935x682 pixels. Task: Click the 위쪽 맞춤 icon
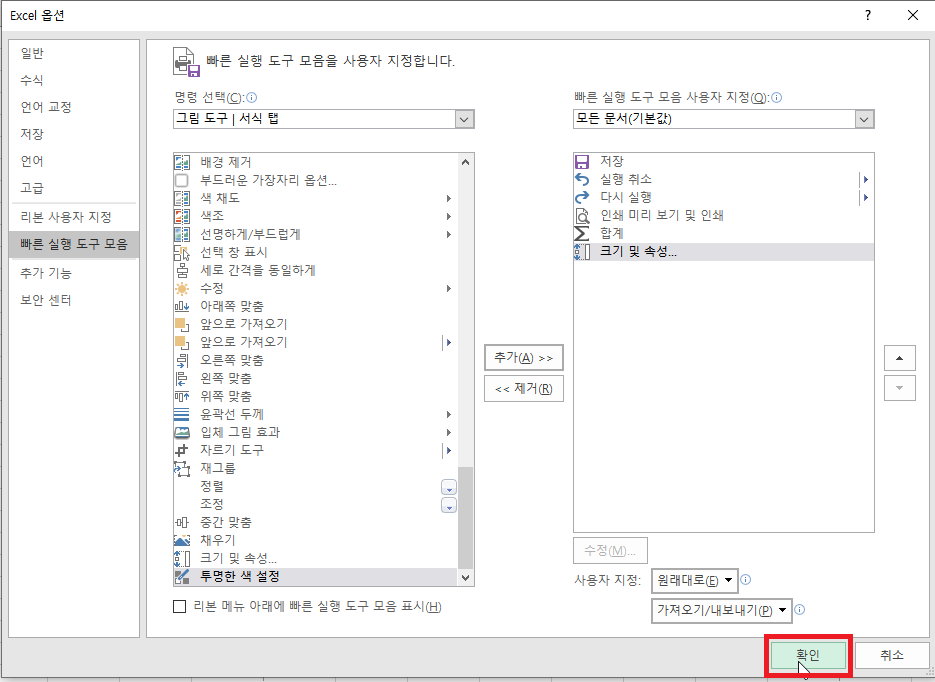(x=182, y=396)
